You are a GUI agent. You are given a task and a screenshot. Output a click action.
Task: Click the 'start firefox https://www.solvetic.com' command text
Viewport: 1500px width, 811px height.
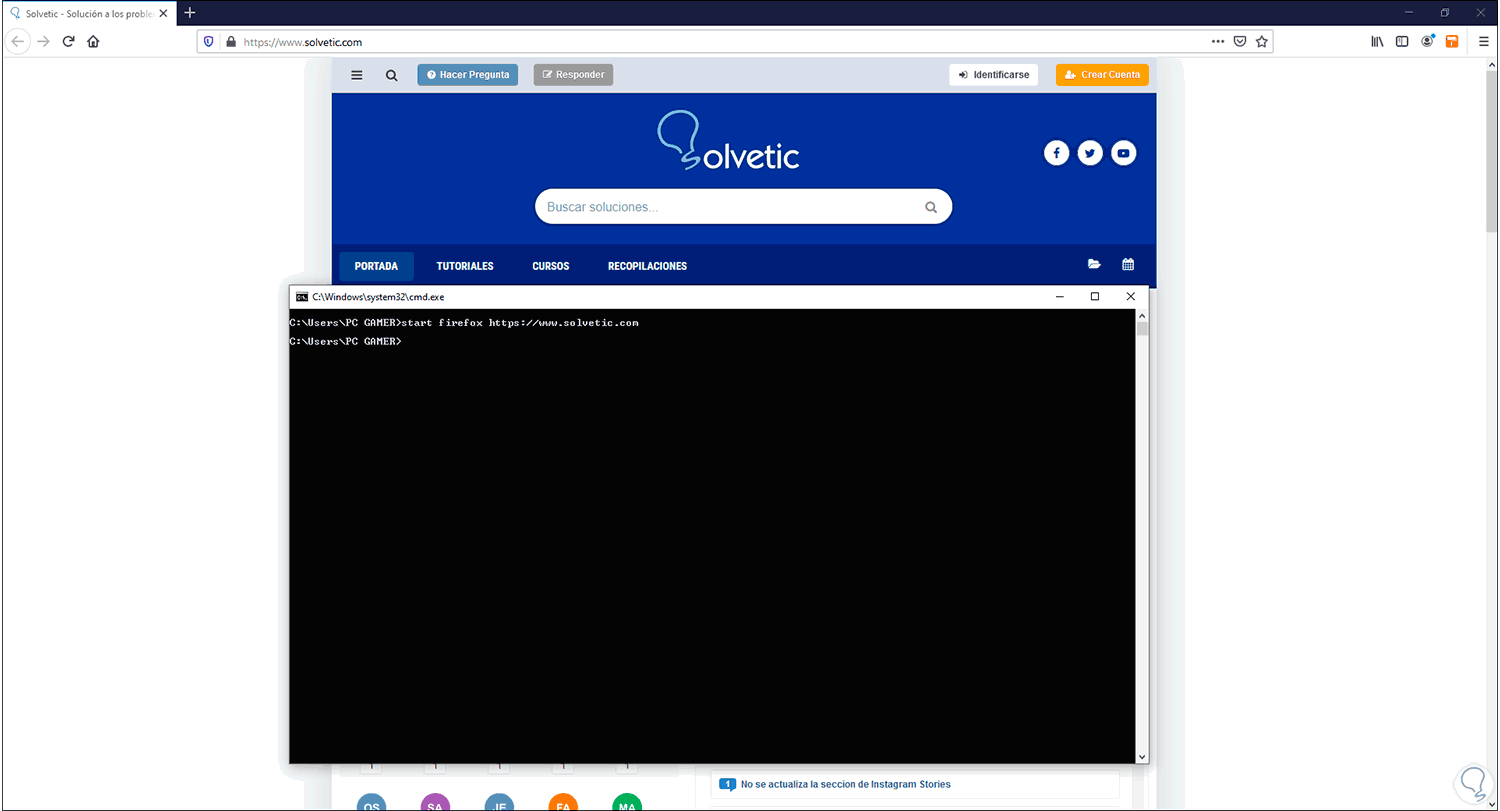520,323
